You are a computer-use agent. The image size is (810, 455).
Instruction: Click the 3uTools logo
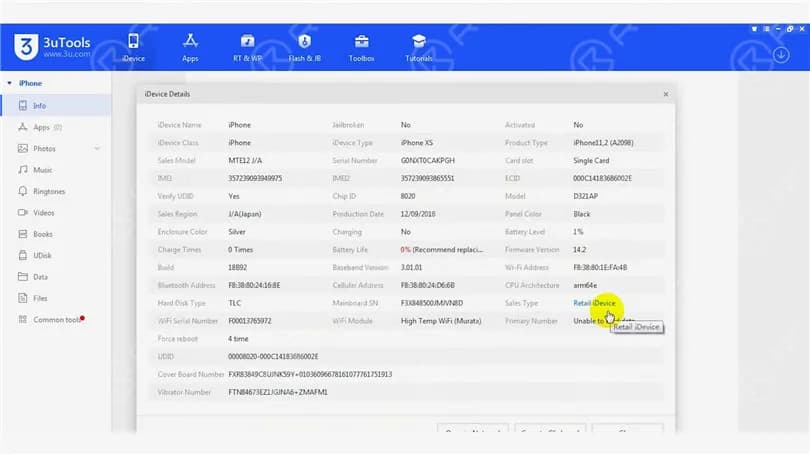pos(52,47)
